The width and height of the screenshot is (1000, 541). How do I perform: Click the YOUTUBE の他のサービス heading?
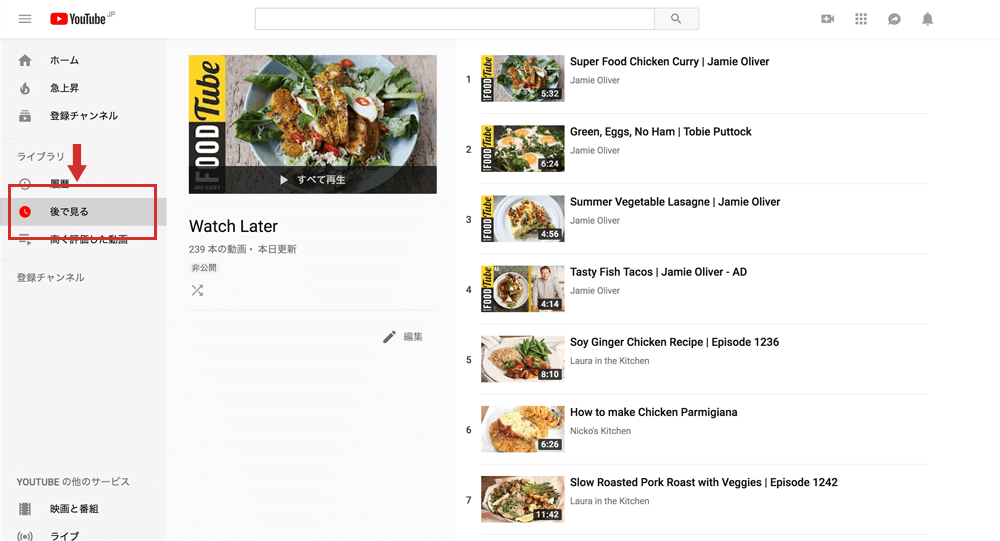73,482
